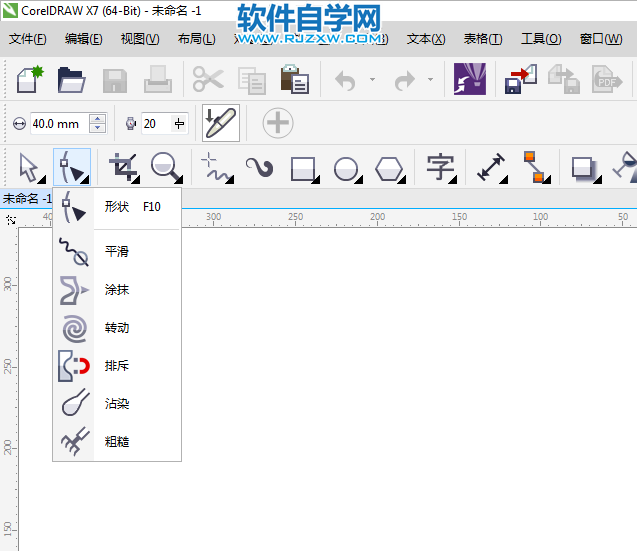Viewport: 637px width, 551px height.
Task: Click the 40.0 mm nib size field
Action: [59, 124]
